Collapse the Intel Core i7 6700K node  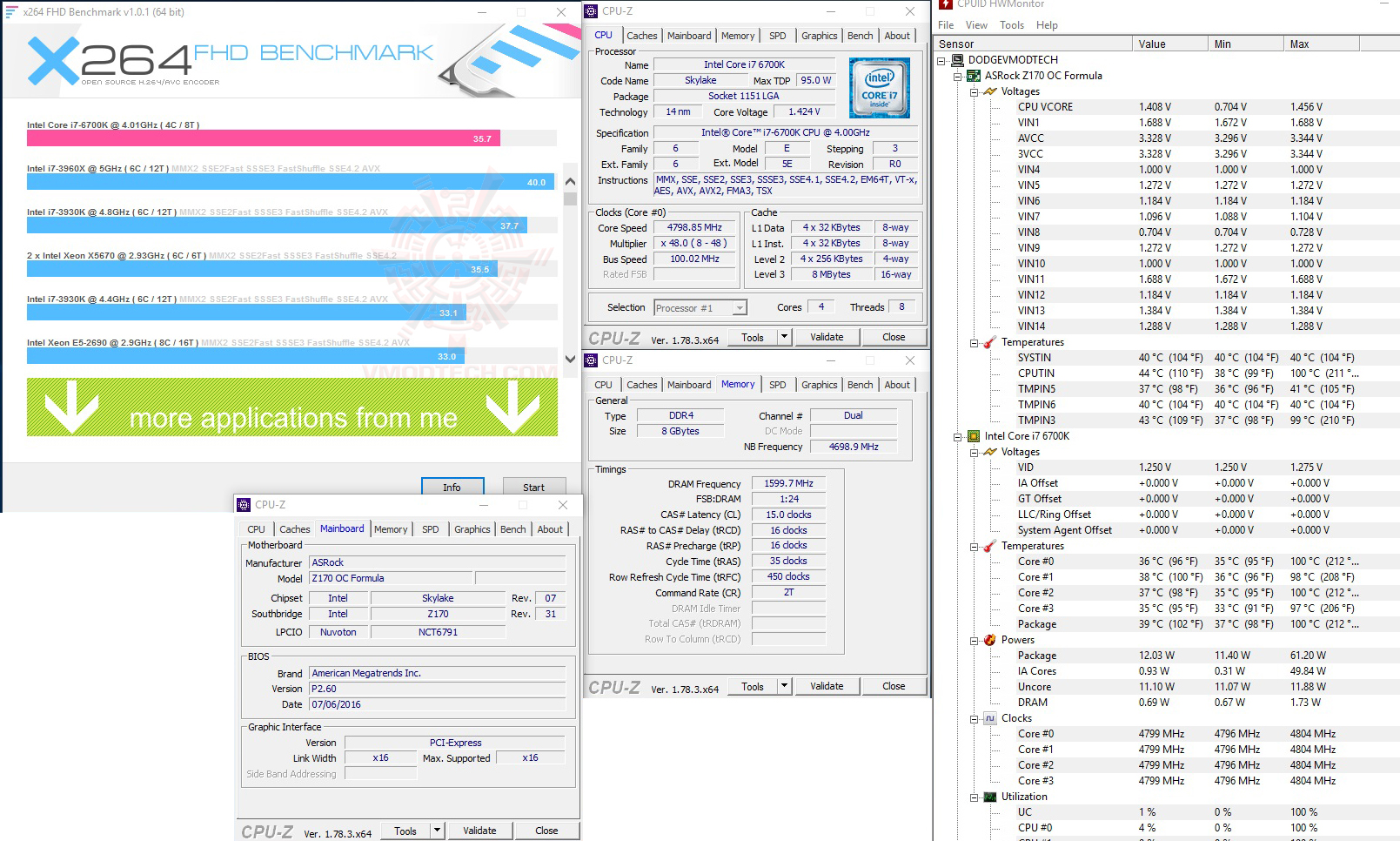958,436
